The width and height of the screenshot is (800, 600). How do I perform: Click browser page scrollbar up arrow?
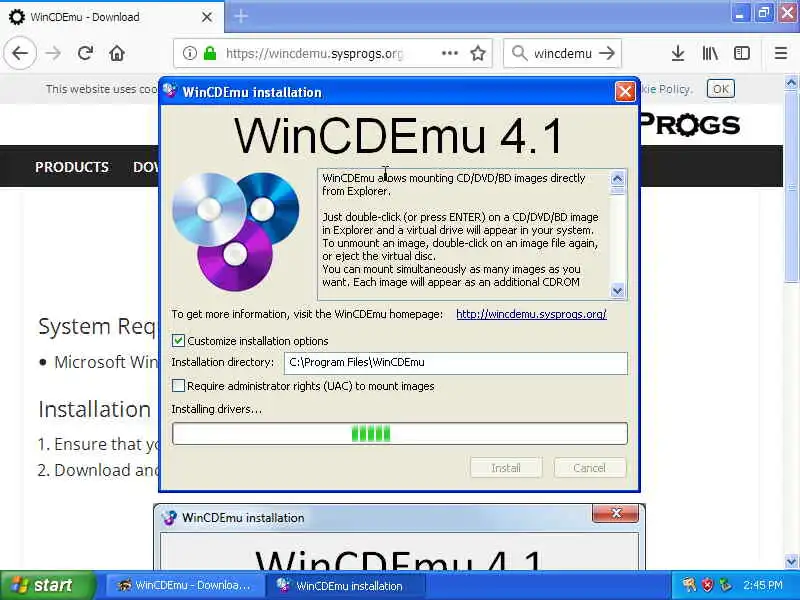tap(791, 83)
